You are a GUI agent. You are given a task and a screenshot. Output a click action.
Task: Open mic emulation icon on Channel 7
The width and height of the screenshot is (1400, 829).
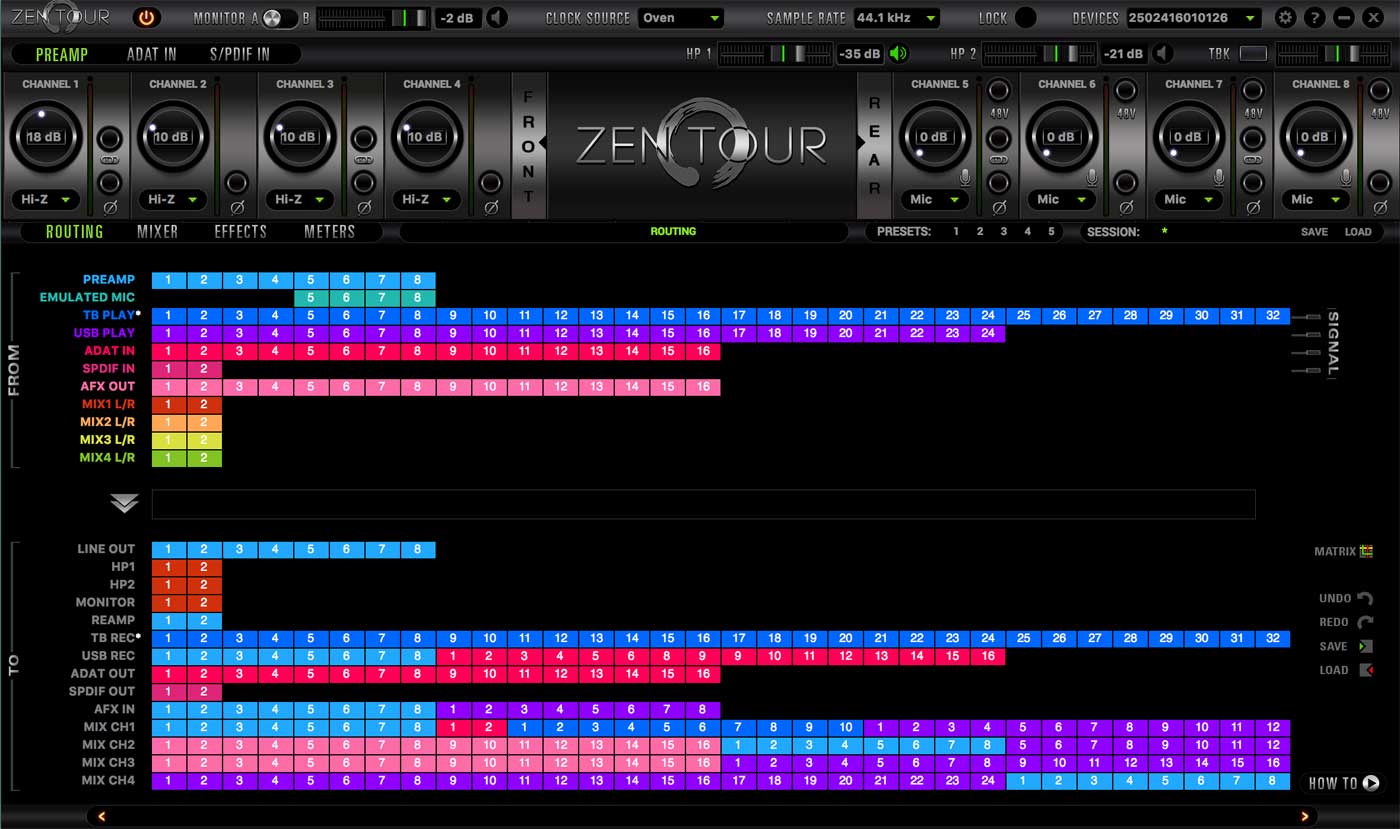click(x=1219, y=178)
